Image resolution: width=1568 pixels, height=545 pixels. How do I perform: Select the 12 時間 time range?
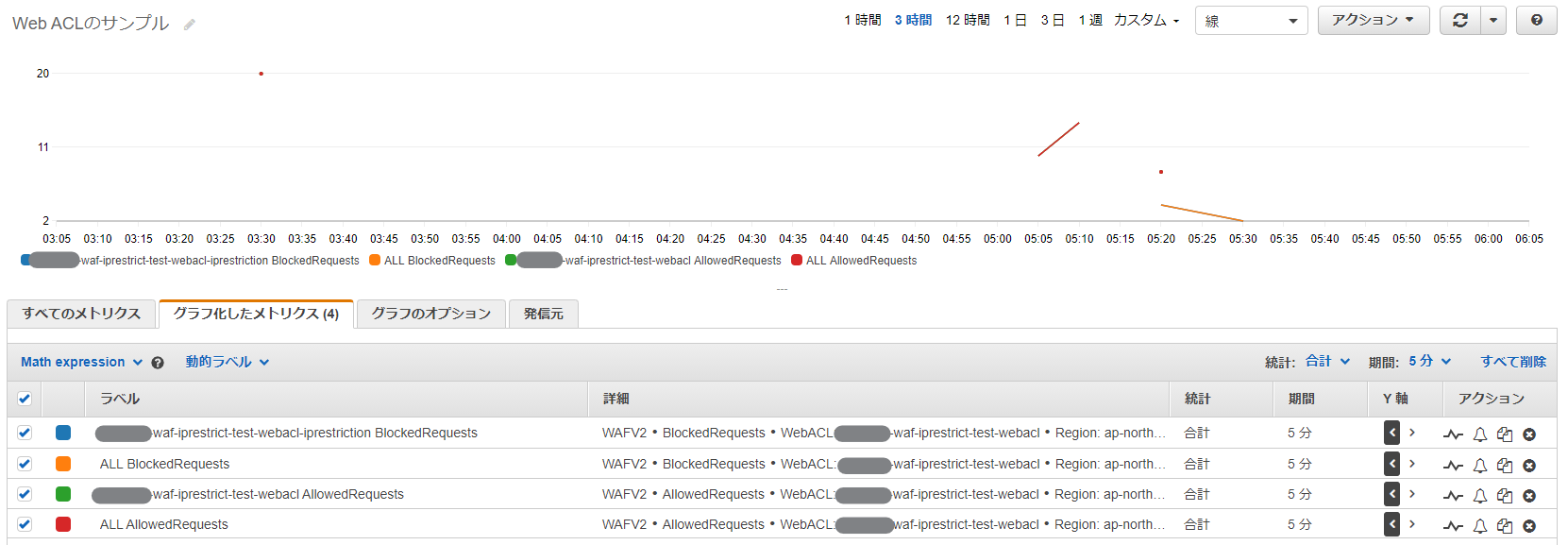[x=968, y=20]
